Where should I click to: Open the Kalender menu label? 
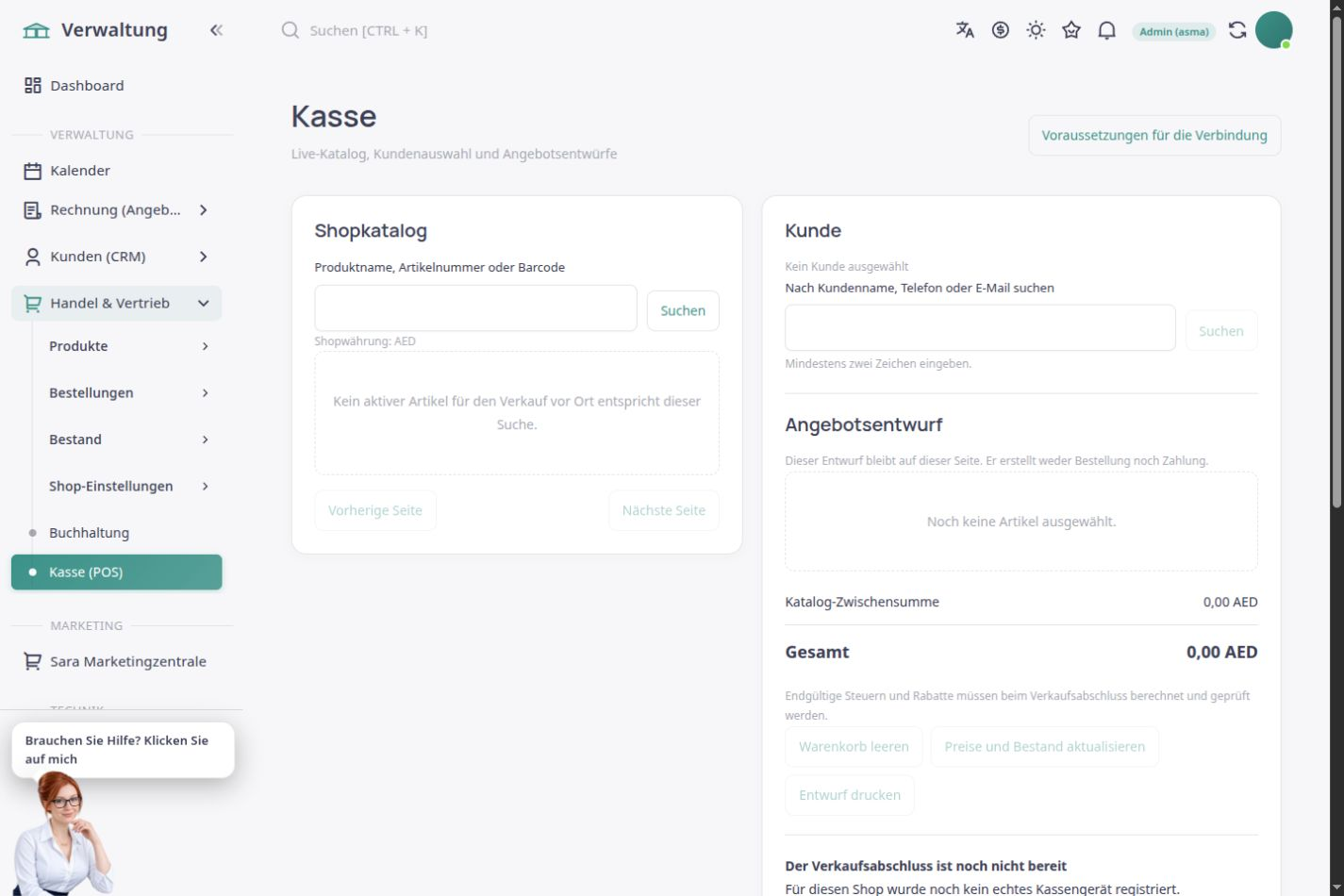click(80, 171)
